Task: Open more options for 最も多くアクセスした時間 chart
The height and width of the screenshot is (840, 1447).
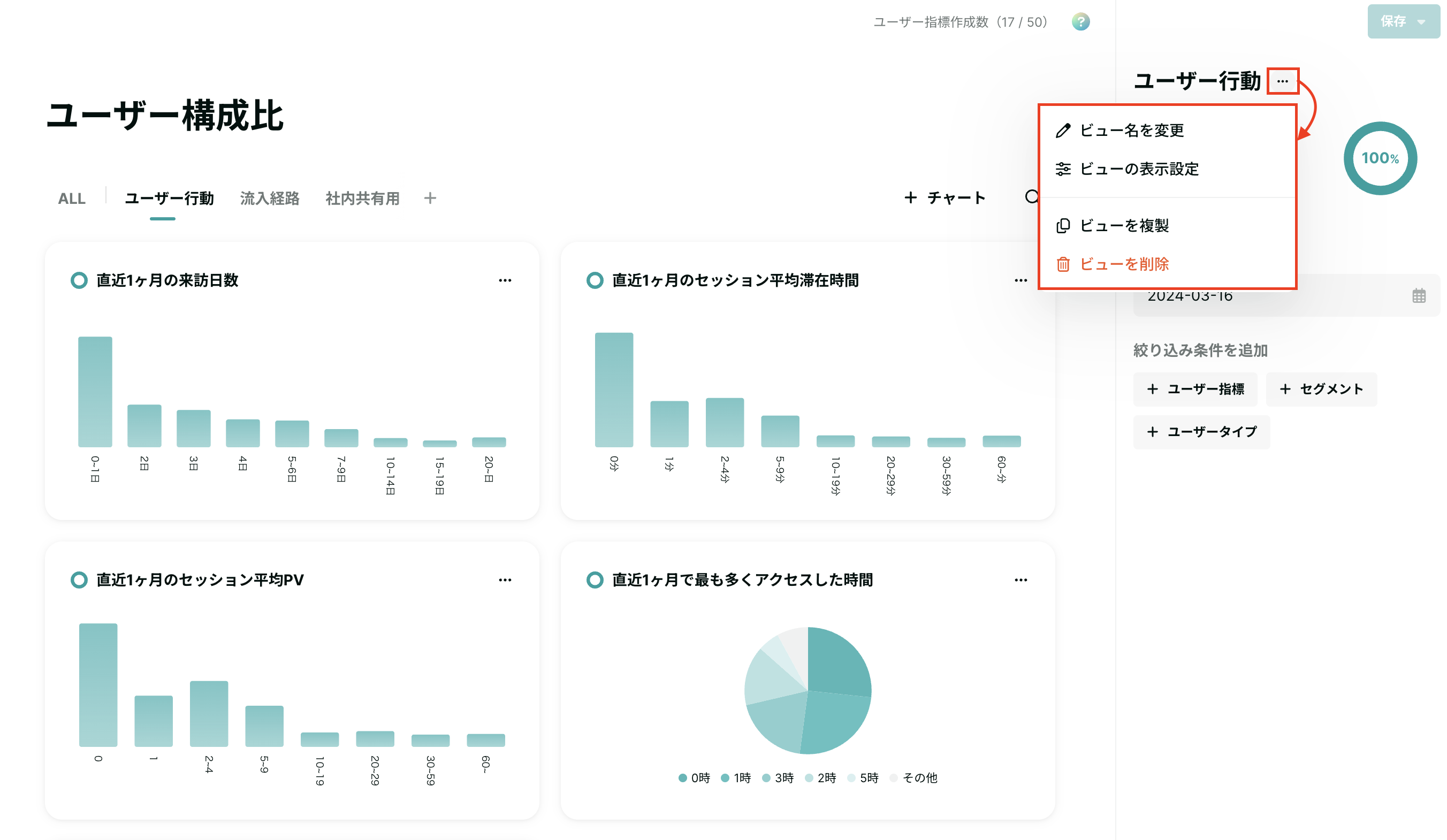Action: pyautogui.click(x=1020, y=580)
